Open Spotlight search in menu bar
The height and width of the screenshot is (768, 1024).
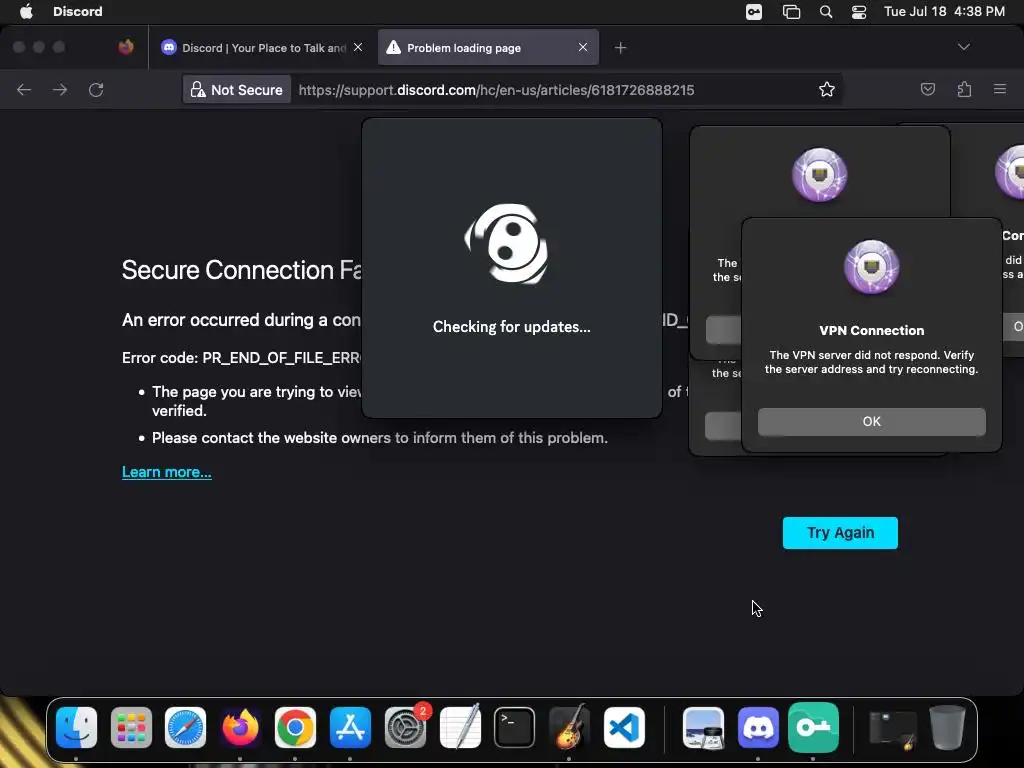825,12
